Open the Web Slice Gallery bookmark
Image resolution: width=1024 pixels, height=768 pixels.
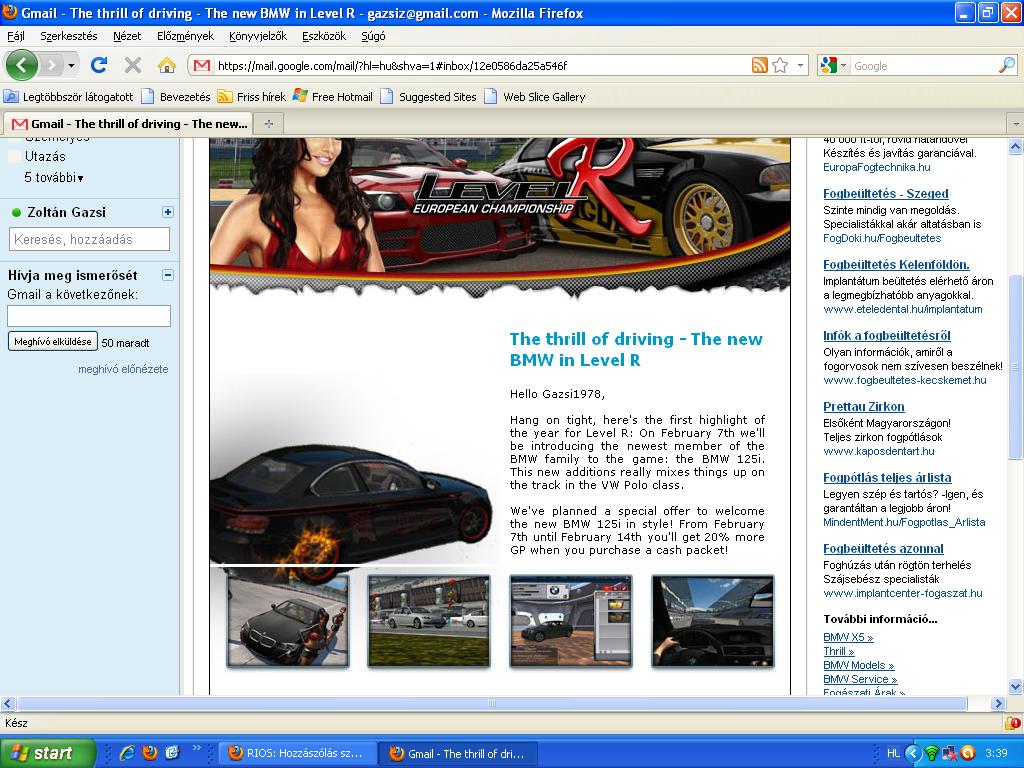coord(535,97)
